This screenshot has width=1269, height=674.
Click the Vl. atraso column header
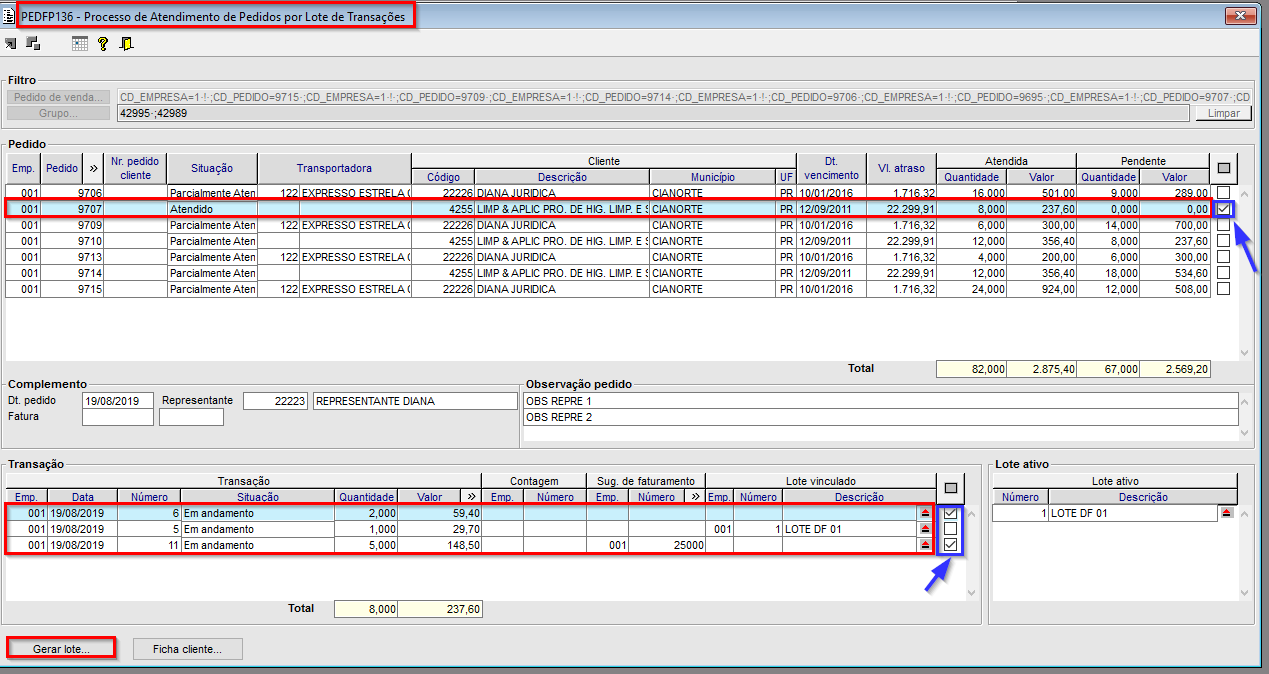click(x=902, y=168)
